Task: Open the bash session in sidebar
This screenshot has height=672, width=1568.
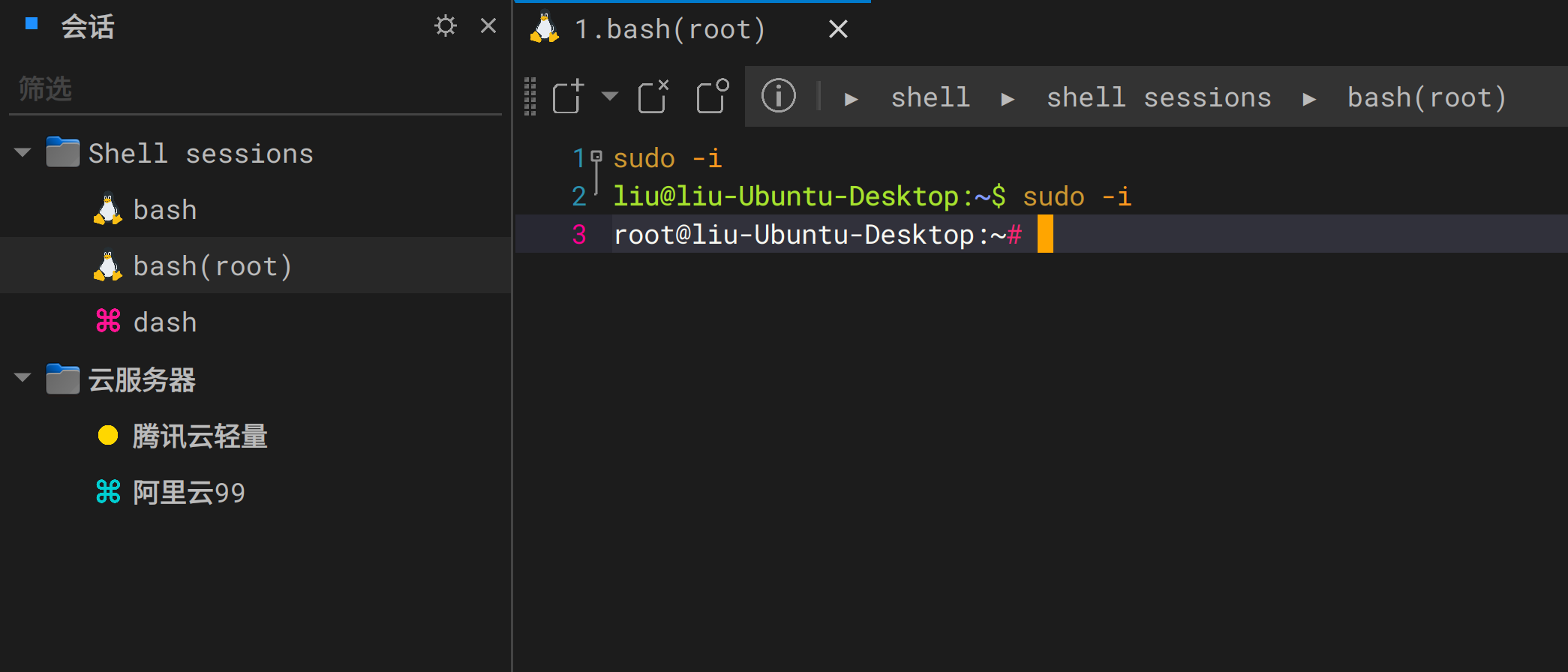Action: click(x=165, y=210)
